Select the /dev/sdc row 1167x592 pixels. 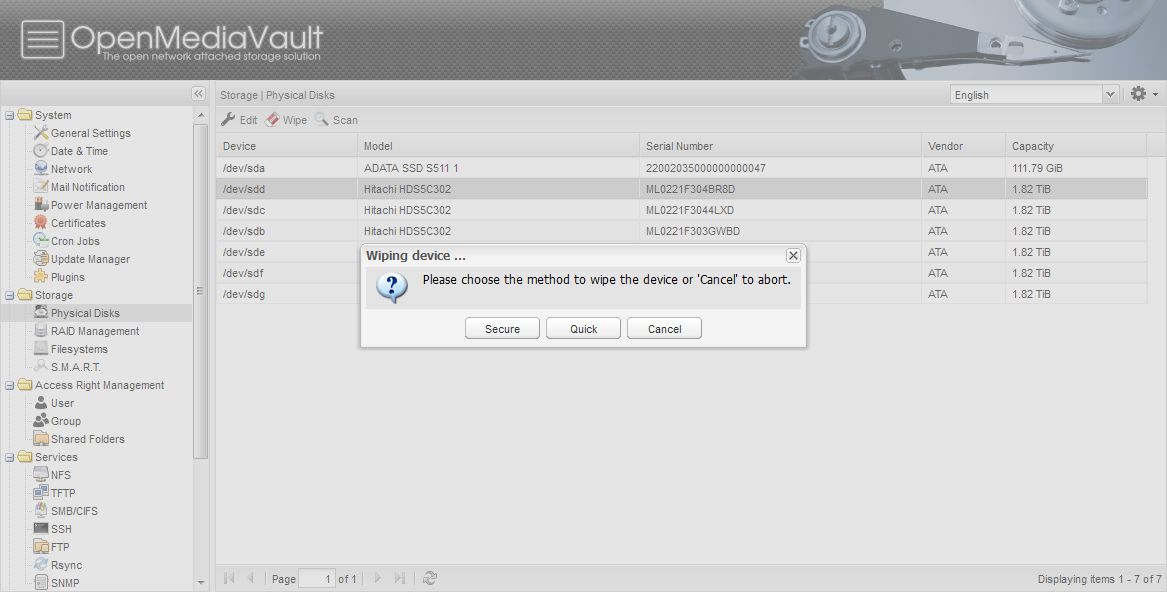pyautogui.click(x=681, y=210)
